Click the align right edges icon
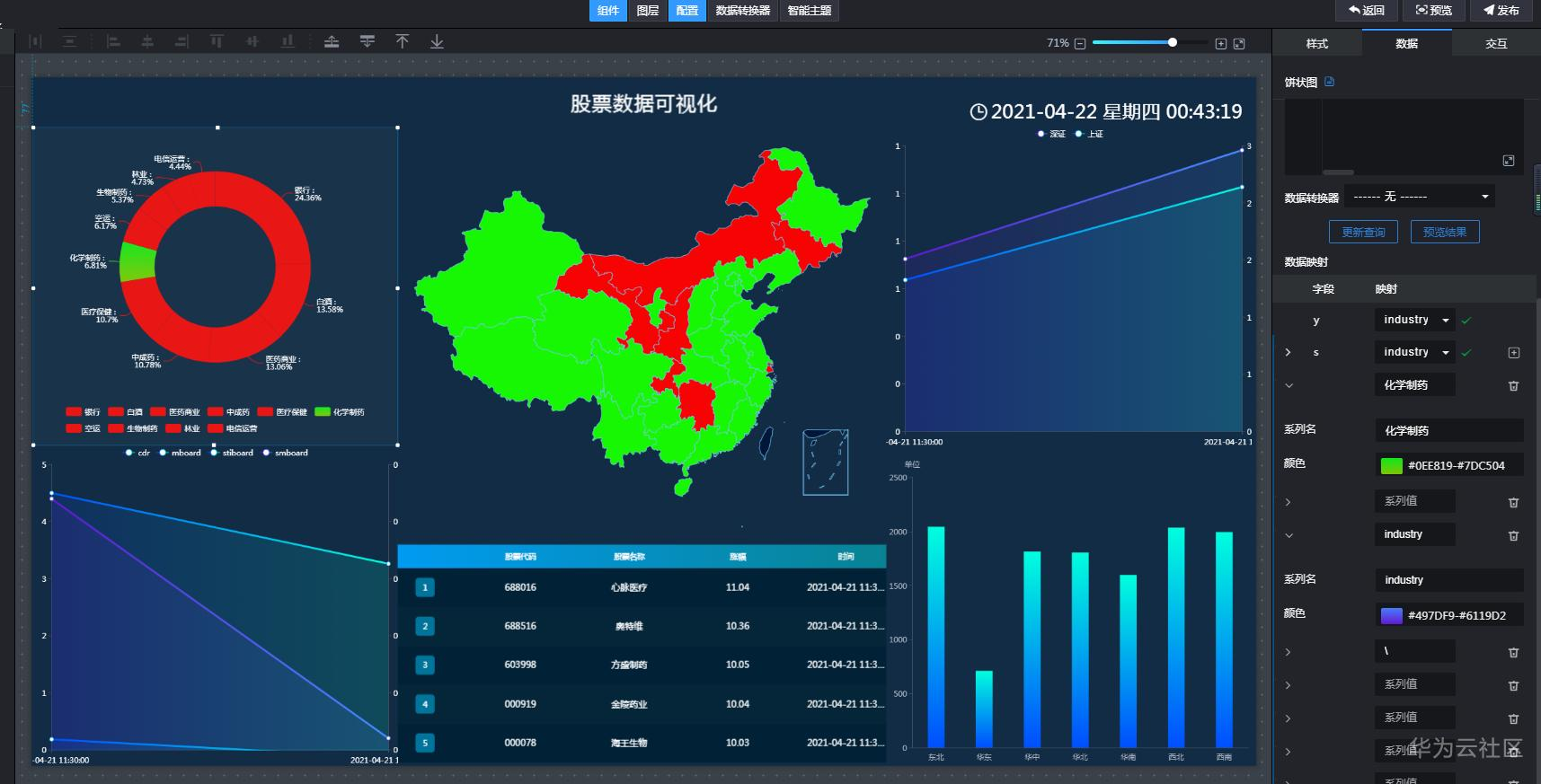 [182, 41]
